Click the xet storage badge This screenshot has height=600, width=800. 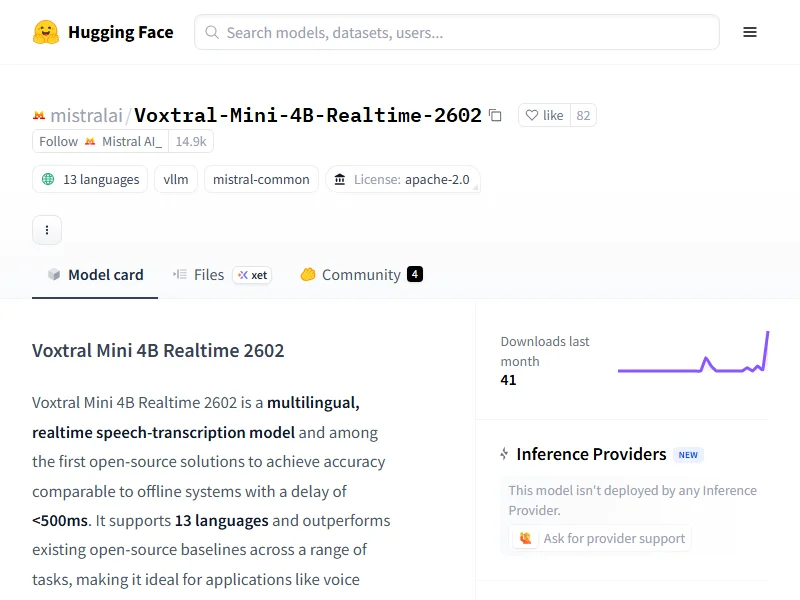252,275
